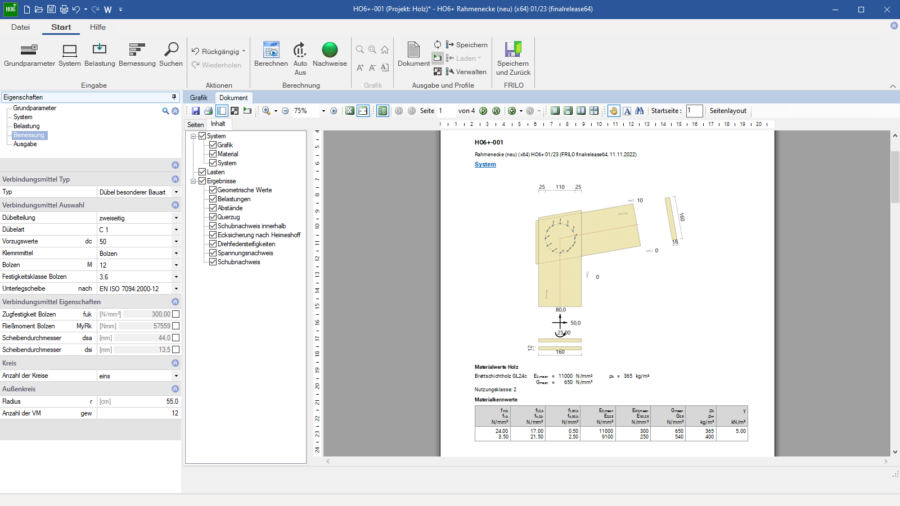Toggle the Querzug checkbox
The height and width of the screenshot is (506, 900).
212,217
